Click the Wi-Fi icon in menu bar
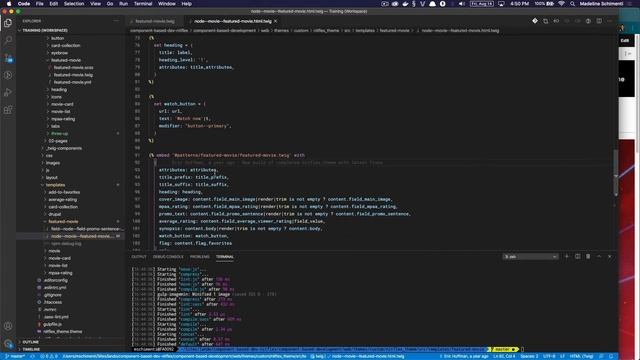 pyautogui.click(x=562, y=4)
